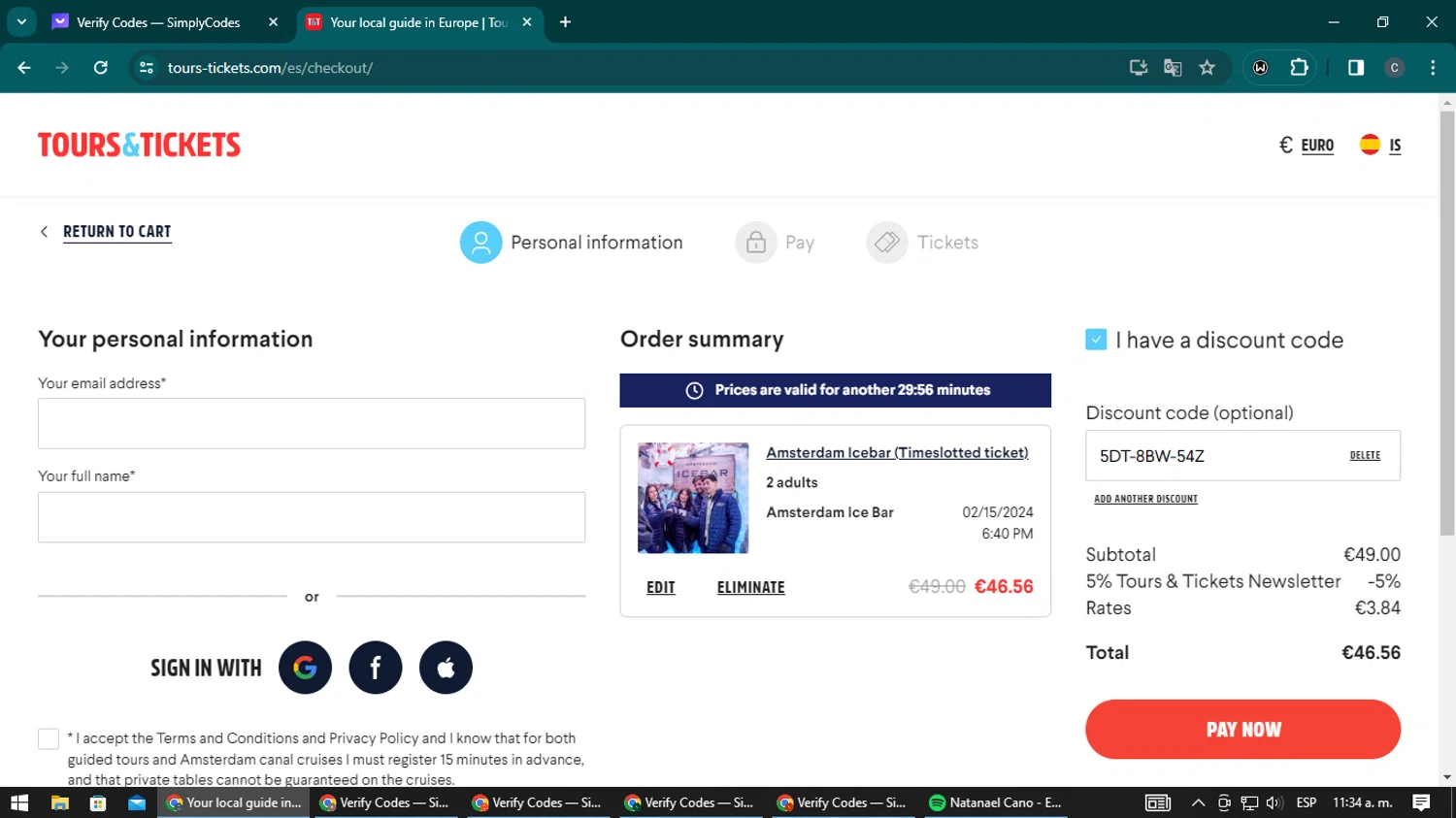1456x818 pixels.
Task: Uncheck 'I have a discount code' checkbox
Action: click(1096, 340)
